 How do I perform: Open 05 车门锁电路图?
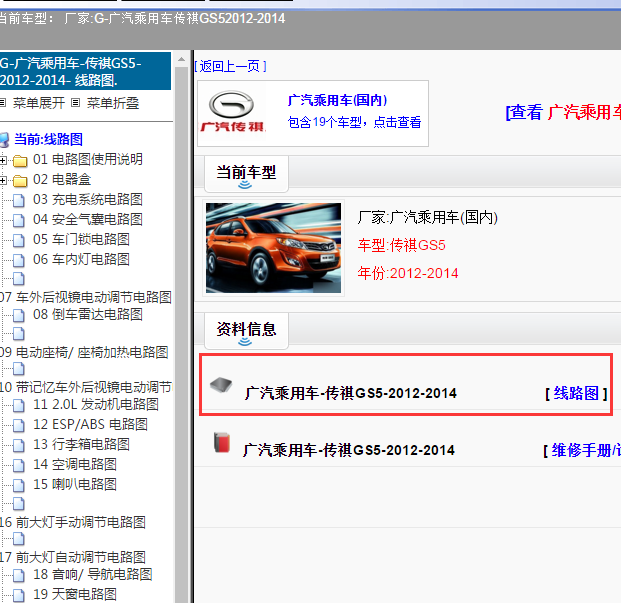[81, 239]
